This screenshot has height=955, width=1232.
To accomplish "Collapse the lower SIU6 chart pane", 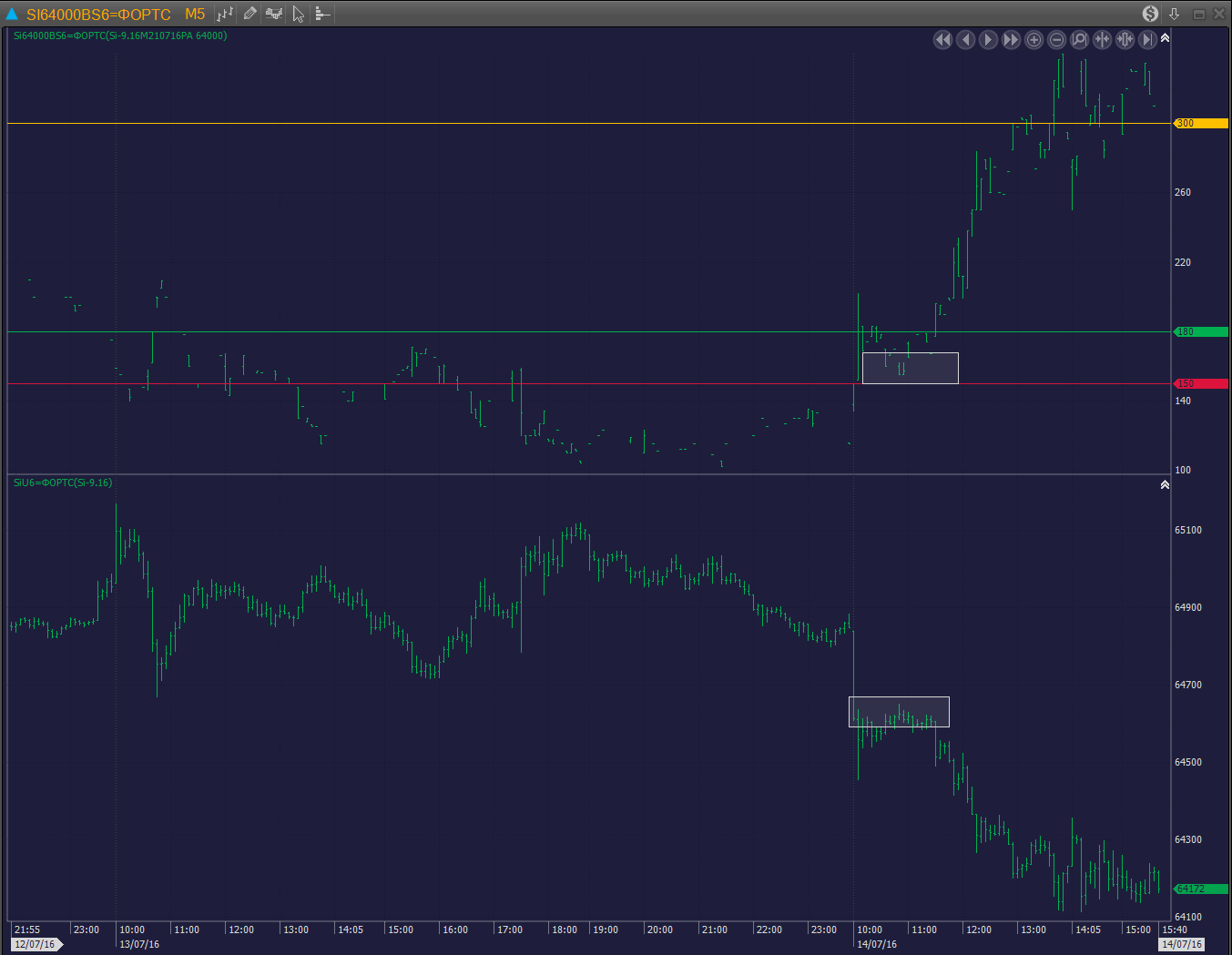I will (x=1165, y=485).
